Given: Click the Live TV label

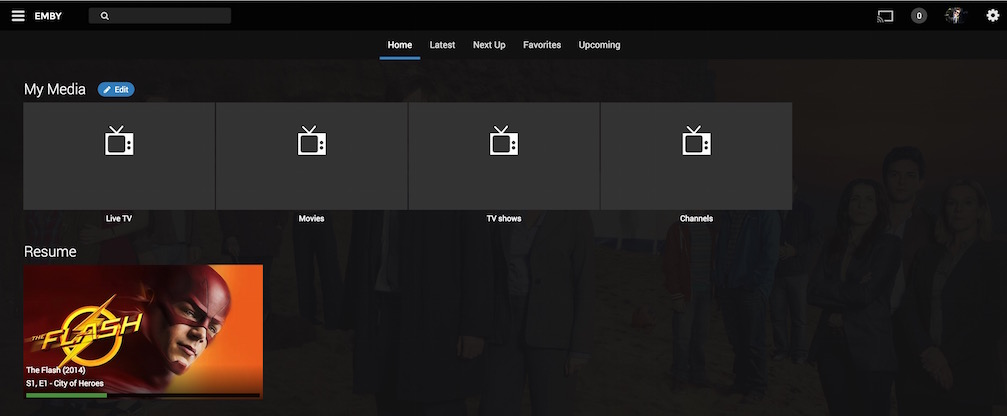Looking at the screenshot, I should coord(119,218).
